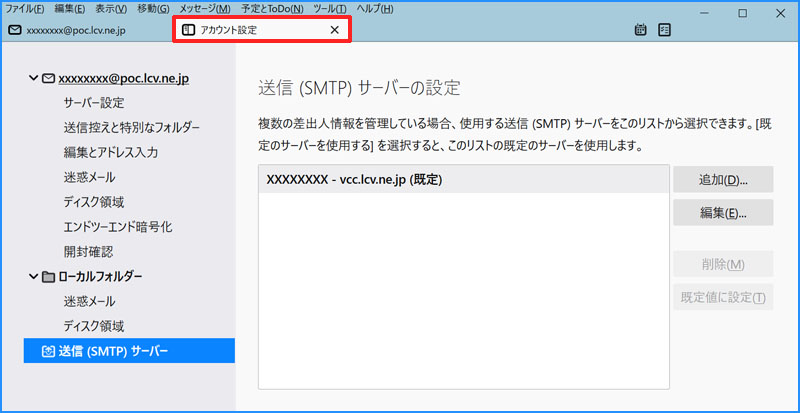Go to エンドツーエンド暗号化 settings
Image resolution: width=800 pixels, height=413 pixels.
click(x=118, y=227)
